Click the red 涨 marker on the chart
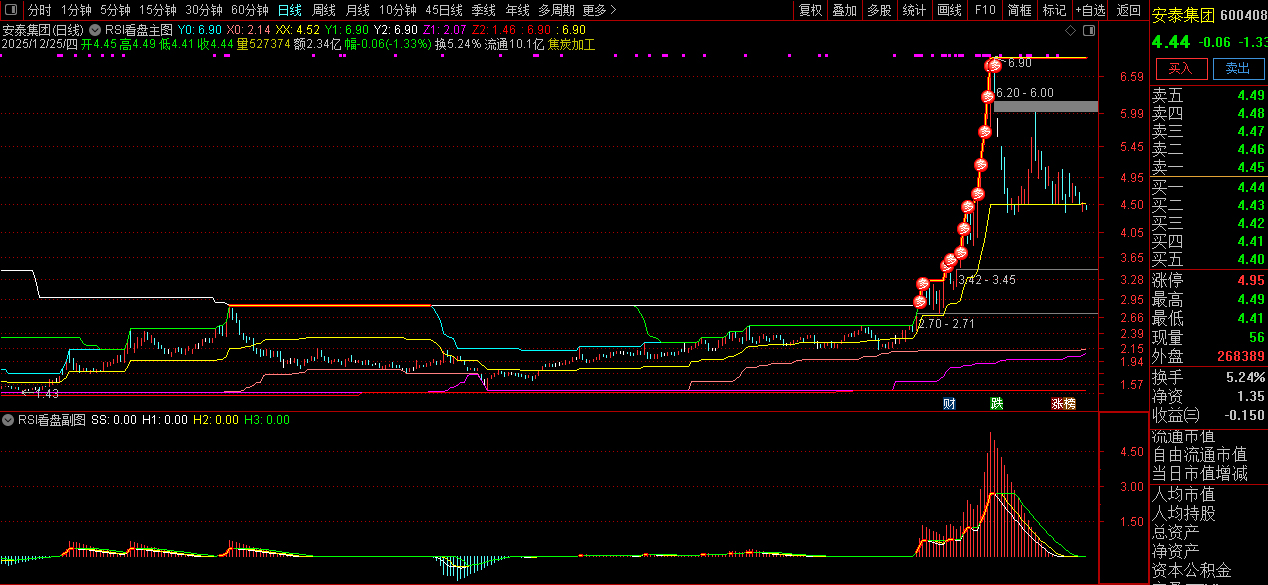 (1056, 404)
